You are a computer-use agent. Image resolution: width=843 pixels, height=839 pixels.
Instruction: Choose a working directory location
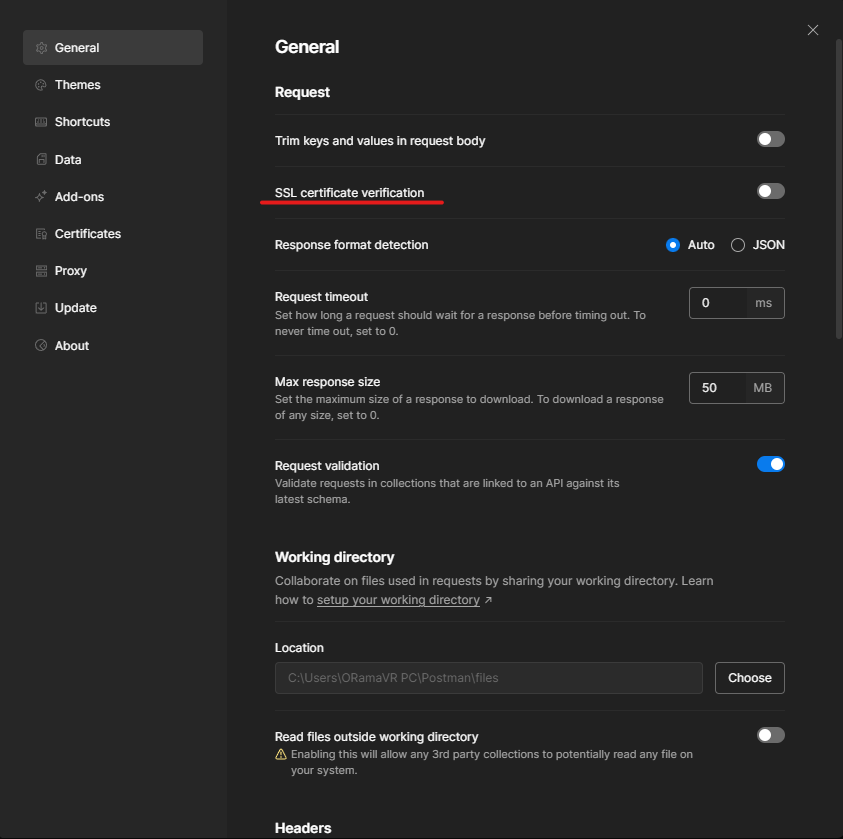tap(749, 678)
